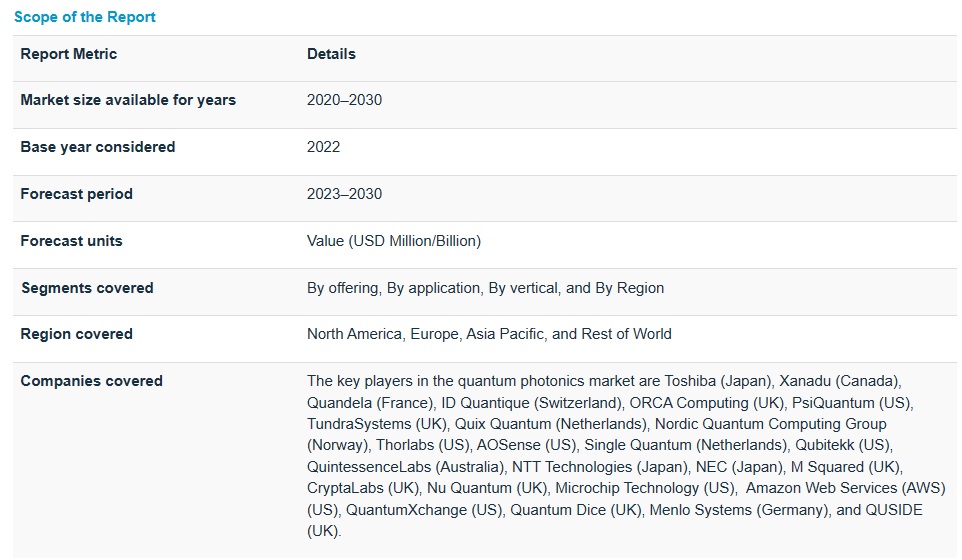Select the "Companies covered" row label
This screenshot has height=560, width=962.
tap(91, 381)
